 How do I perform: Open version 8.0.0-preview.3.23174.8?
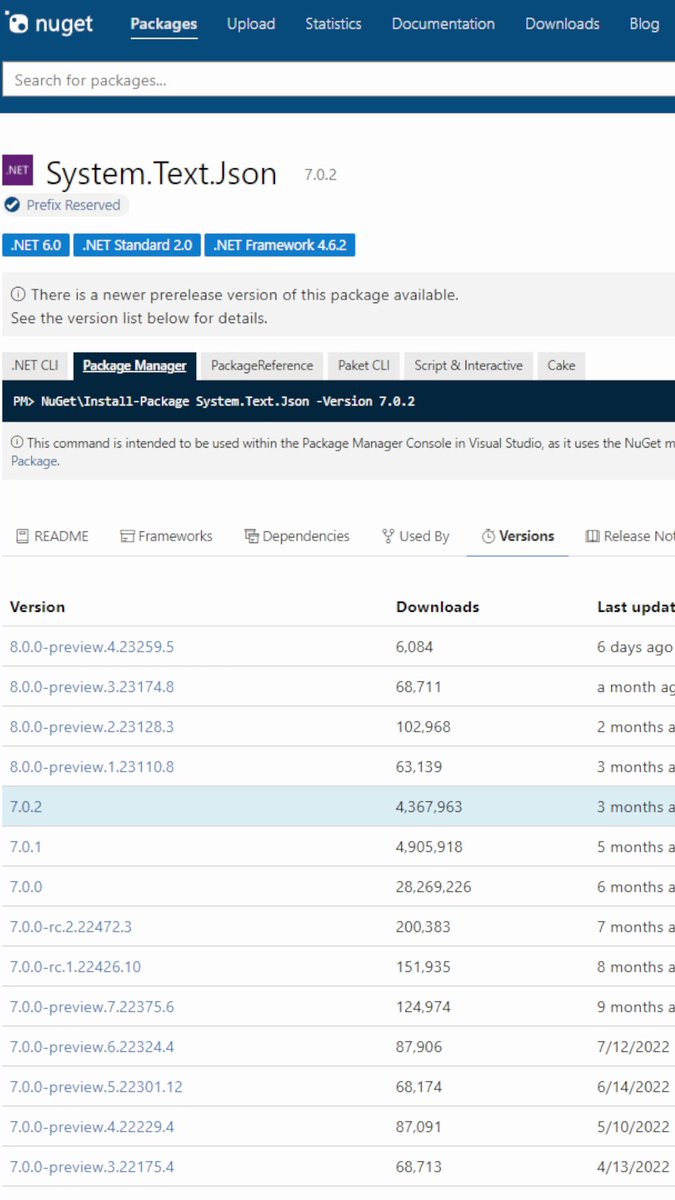point(92,687)
